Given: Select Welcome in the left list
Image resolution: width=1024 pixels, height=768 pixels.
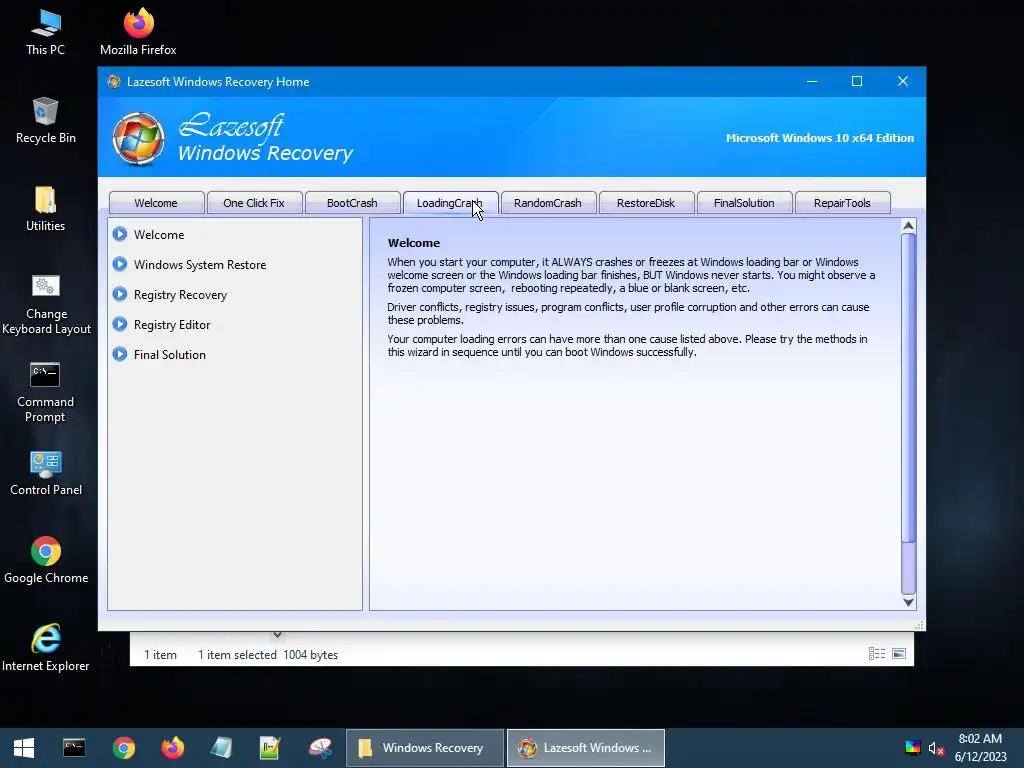Looking at the screenshot, I should click(159, 234).
